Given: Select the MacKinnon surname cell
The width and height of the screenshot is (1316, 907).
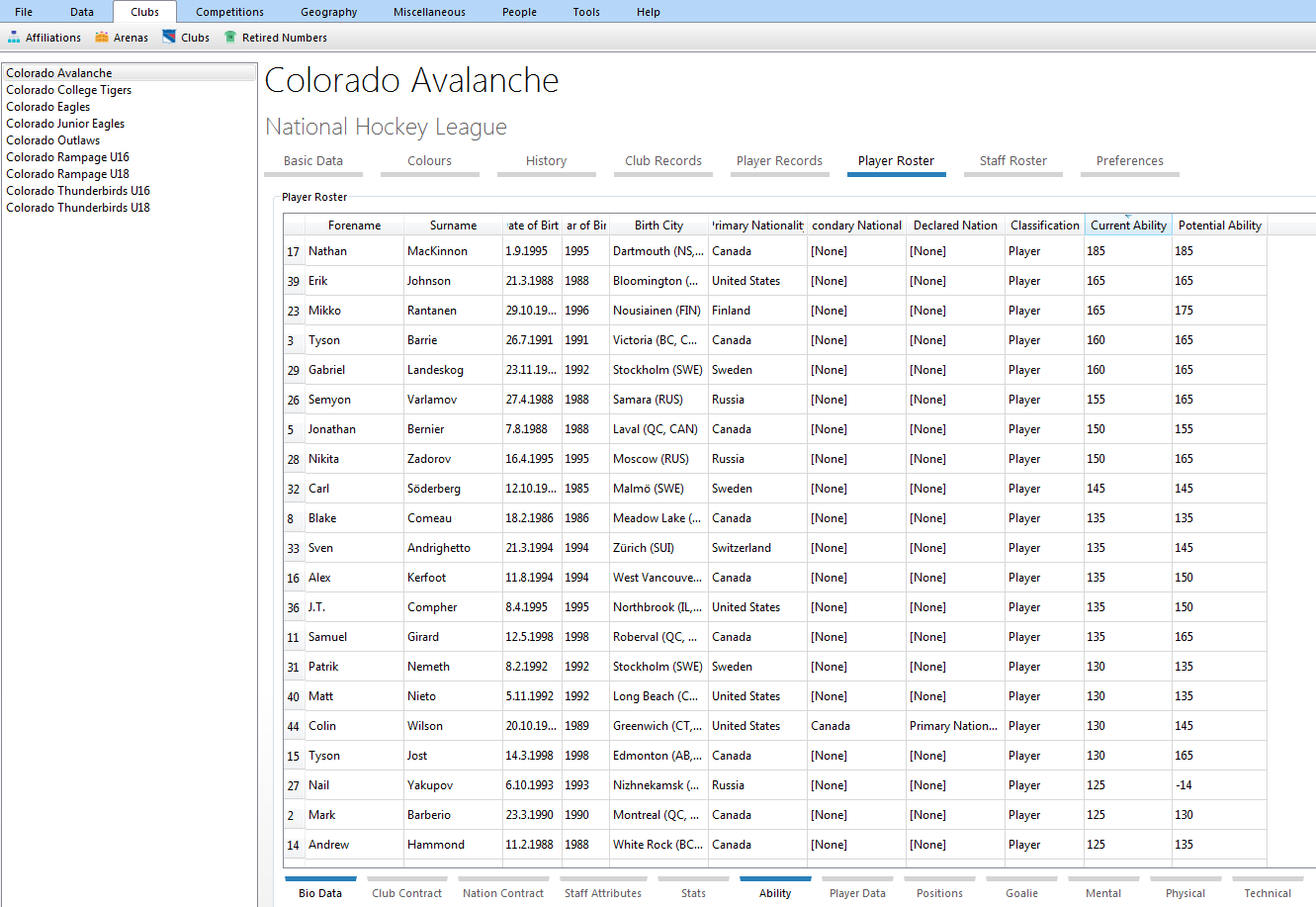Looking at the screenshot, I should click(x=453, y=251).
